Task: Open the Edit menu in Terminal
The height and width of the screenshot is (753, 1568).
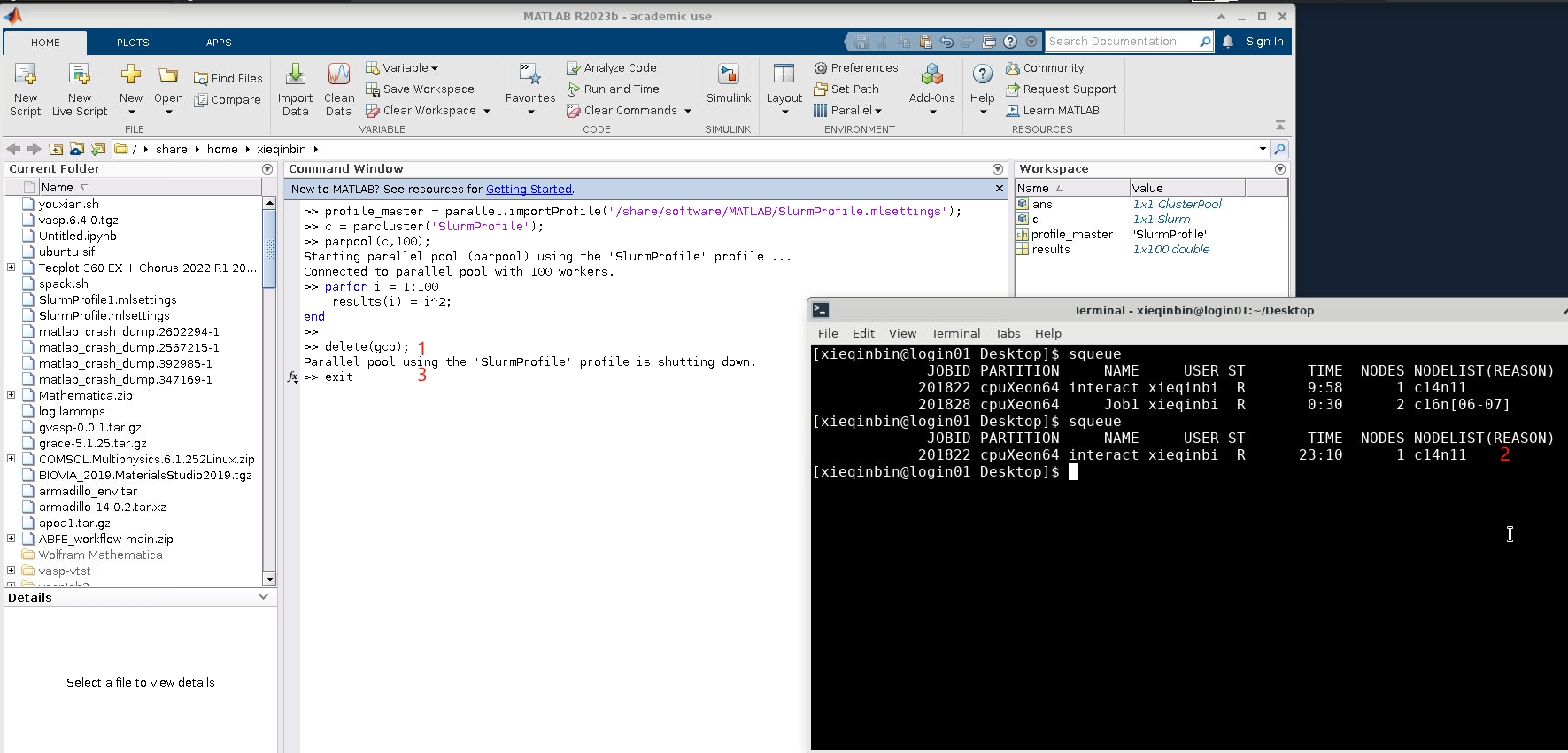Action: pos(863,333)
